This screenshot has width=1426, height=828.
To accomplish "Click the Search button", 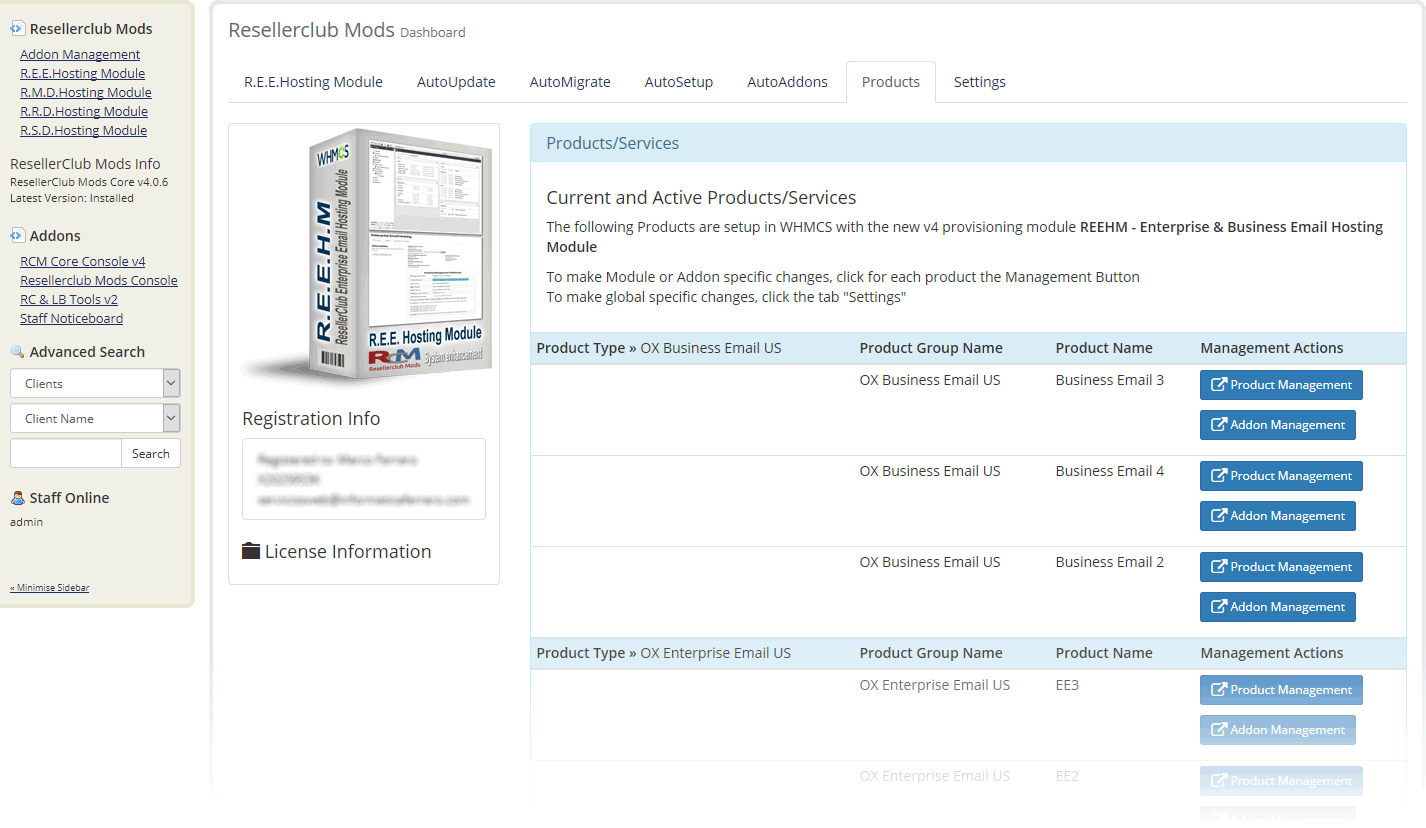I will point(151,453).
